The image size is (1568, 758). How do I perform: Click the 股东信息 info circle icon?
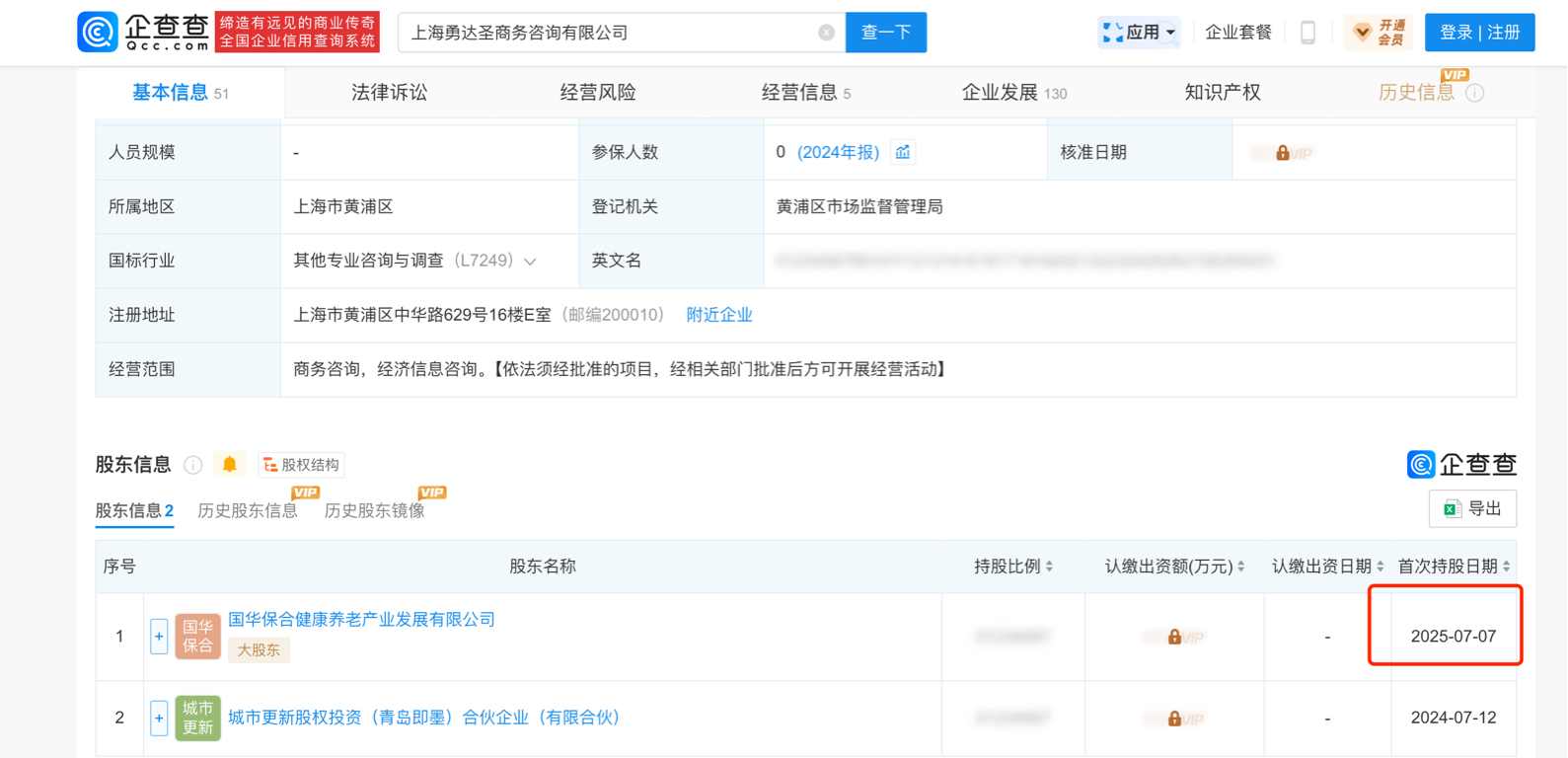[193, 465]
